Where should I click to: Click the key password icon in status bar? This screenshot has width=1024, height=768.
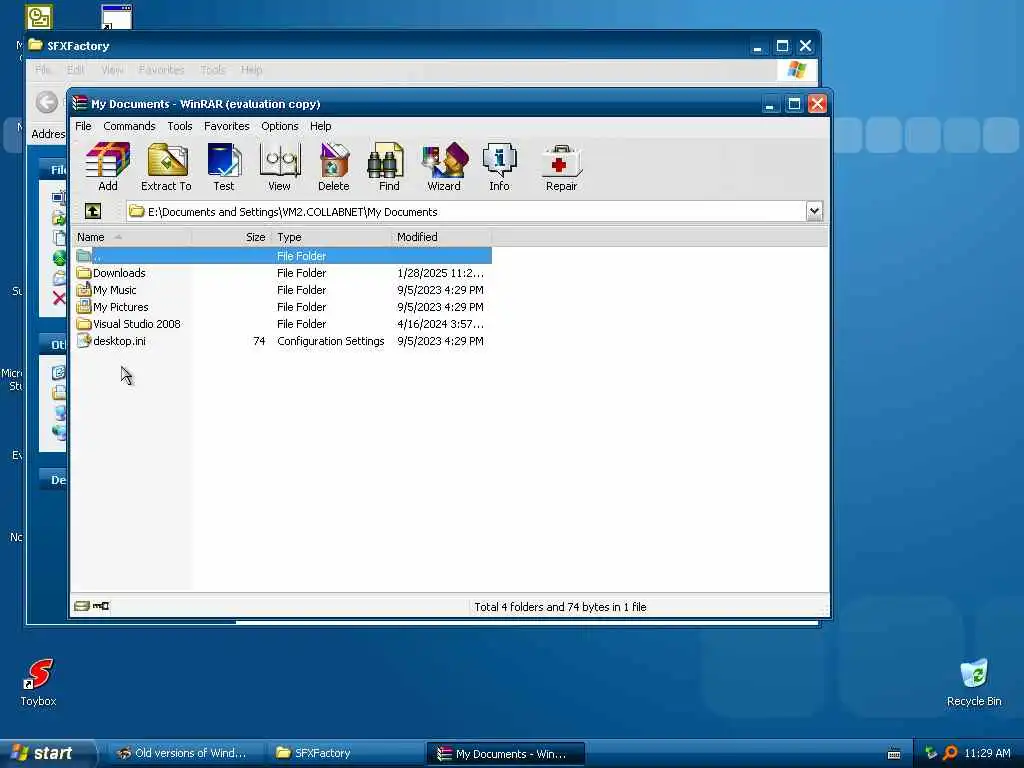point(101,606)
